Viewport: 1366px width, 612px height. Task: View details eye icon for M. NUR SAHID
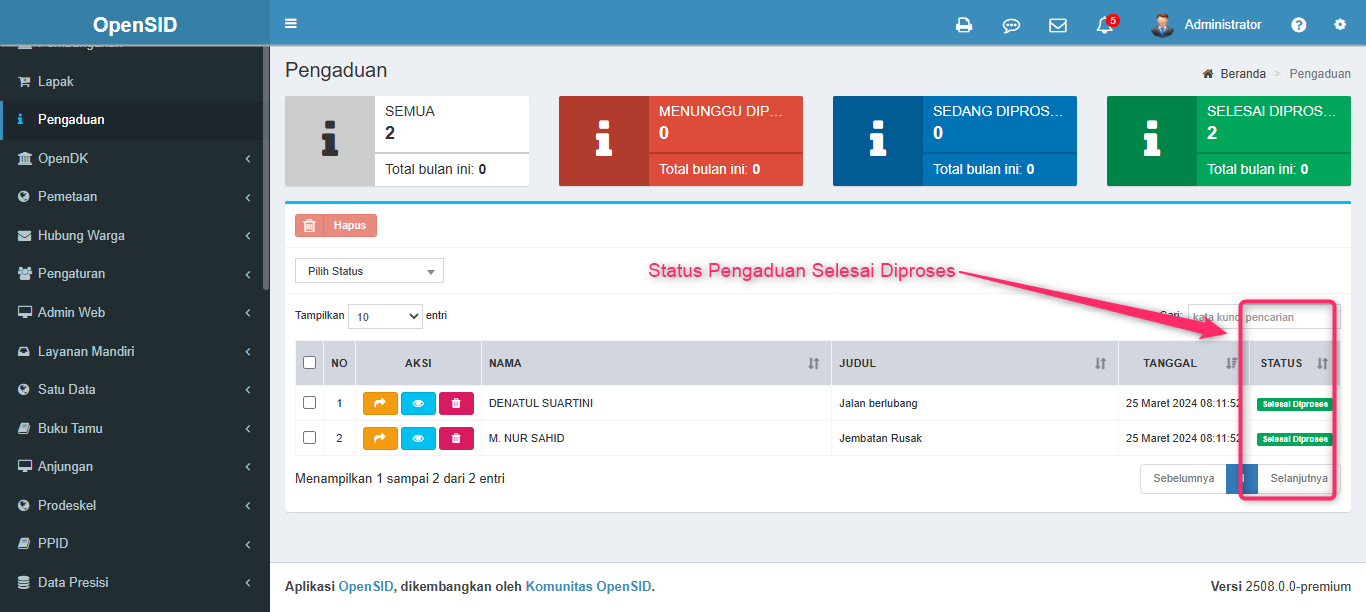point(418,438)
